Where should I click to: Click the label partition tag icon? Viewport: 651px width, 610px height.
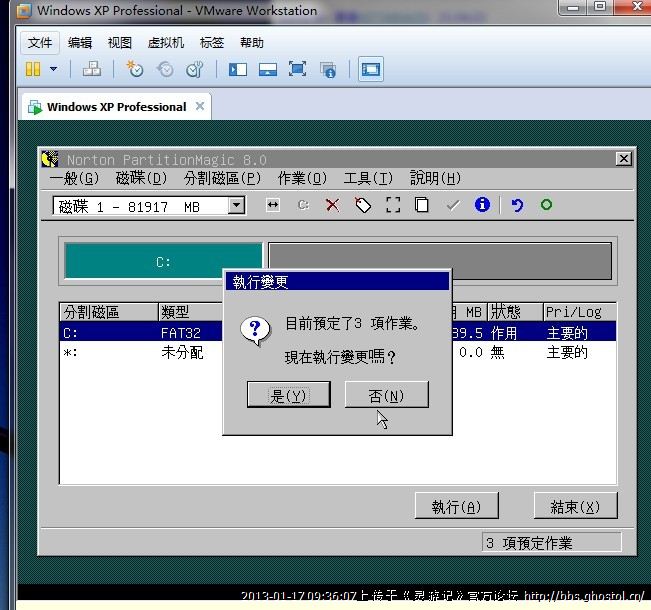362,205
